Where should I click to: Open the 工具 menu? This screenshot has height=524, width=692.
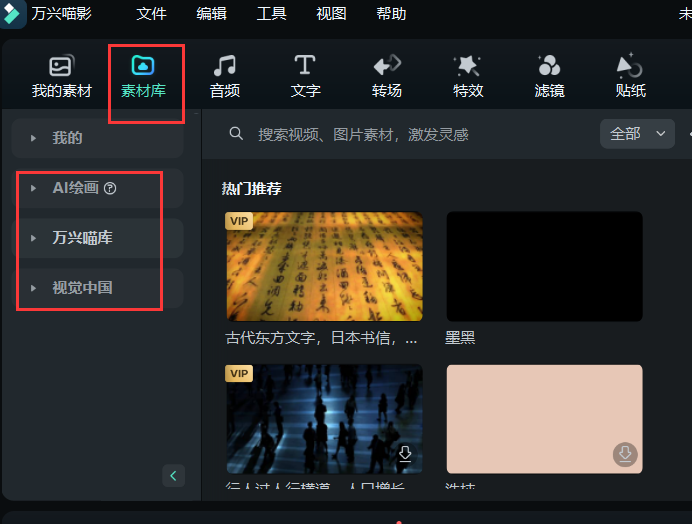271,14
